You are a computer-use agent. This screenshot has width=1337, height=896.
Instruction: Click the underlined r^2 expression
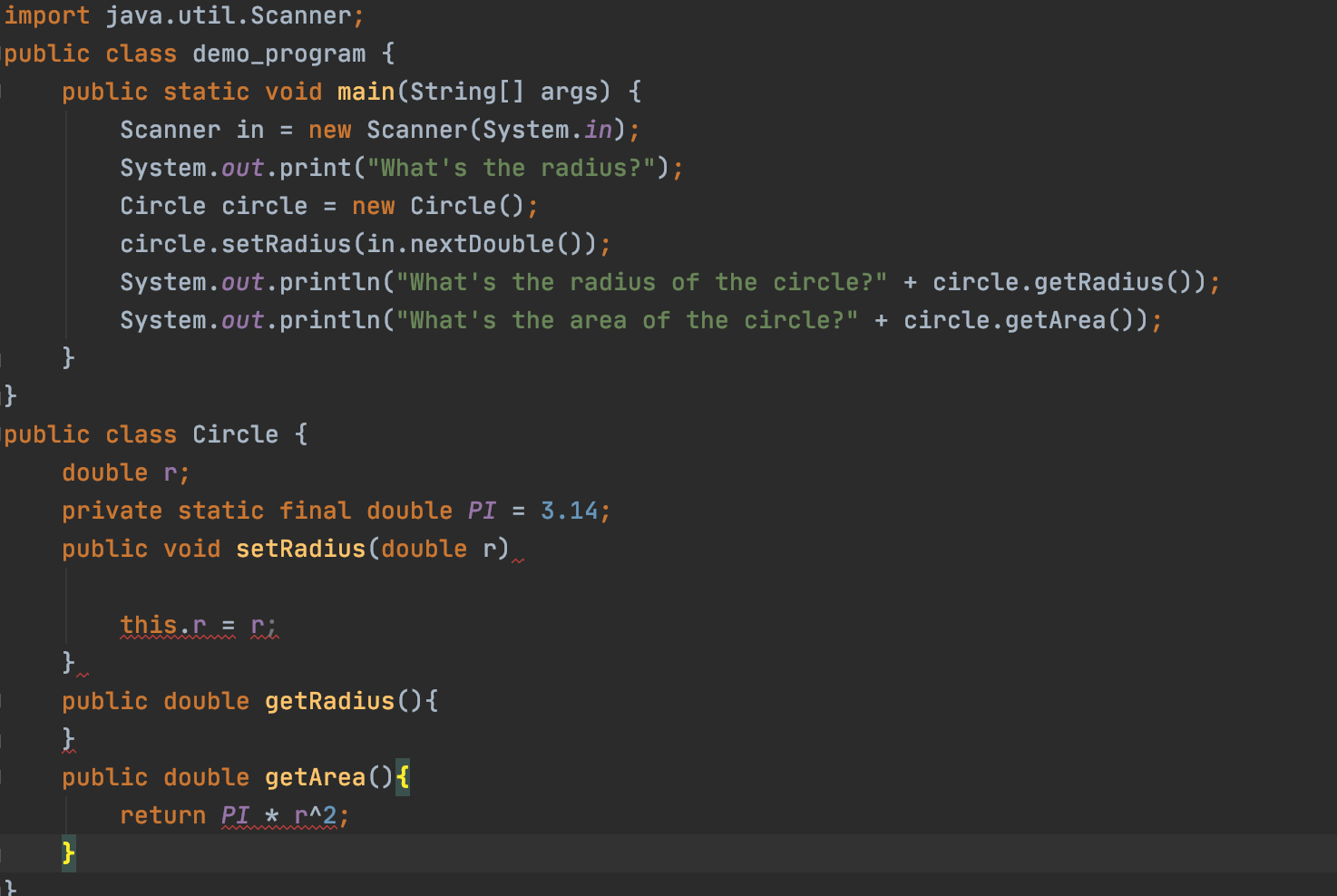pyautogui.click(x=313, y=814)
